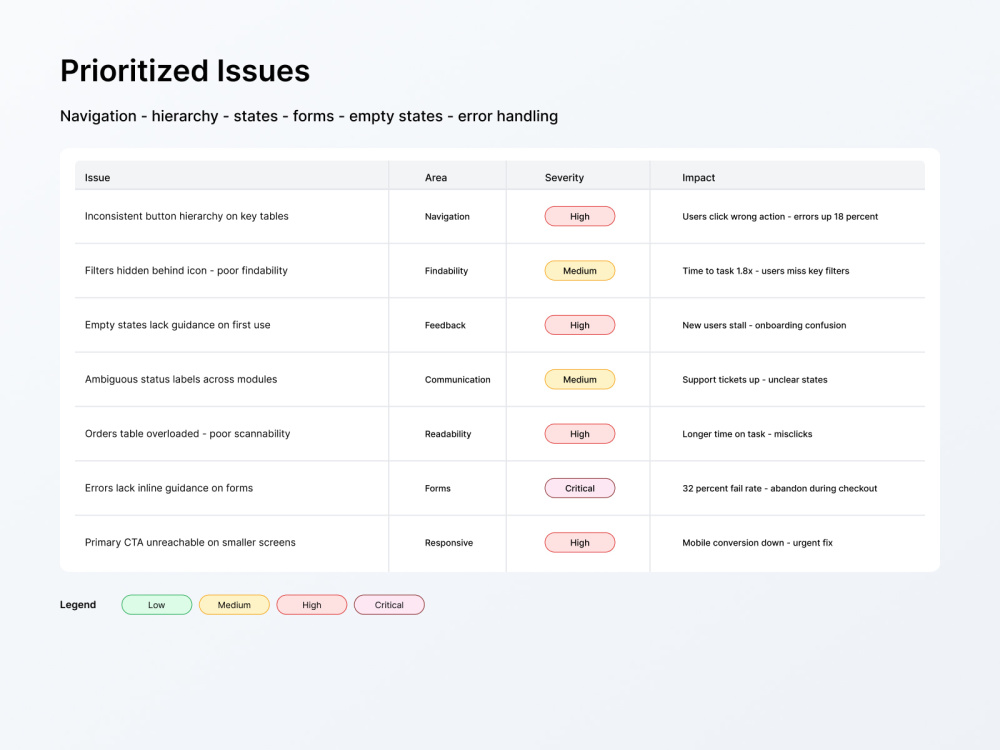The height and width of the screenshot is (750, 1000).
Task: Click the Communication area cell
Action: (x=457, y=379)
